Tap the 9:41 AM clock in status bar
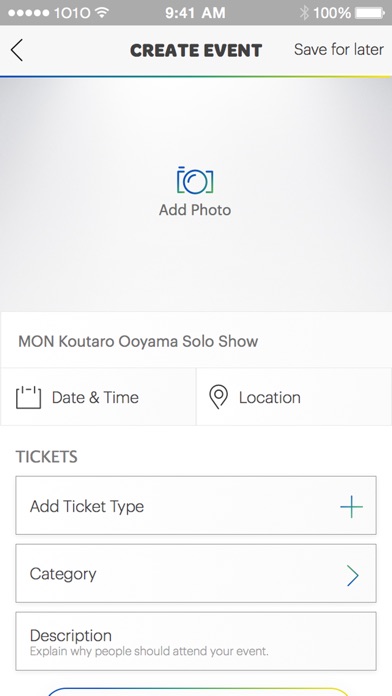The height and width of the screenshot is (696, 392). (x=195, y=13)
